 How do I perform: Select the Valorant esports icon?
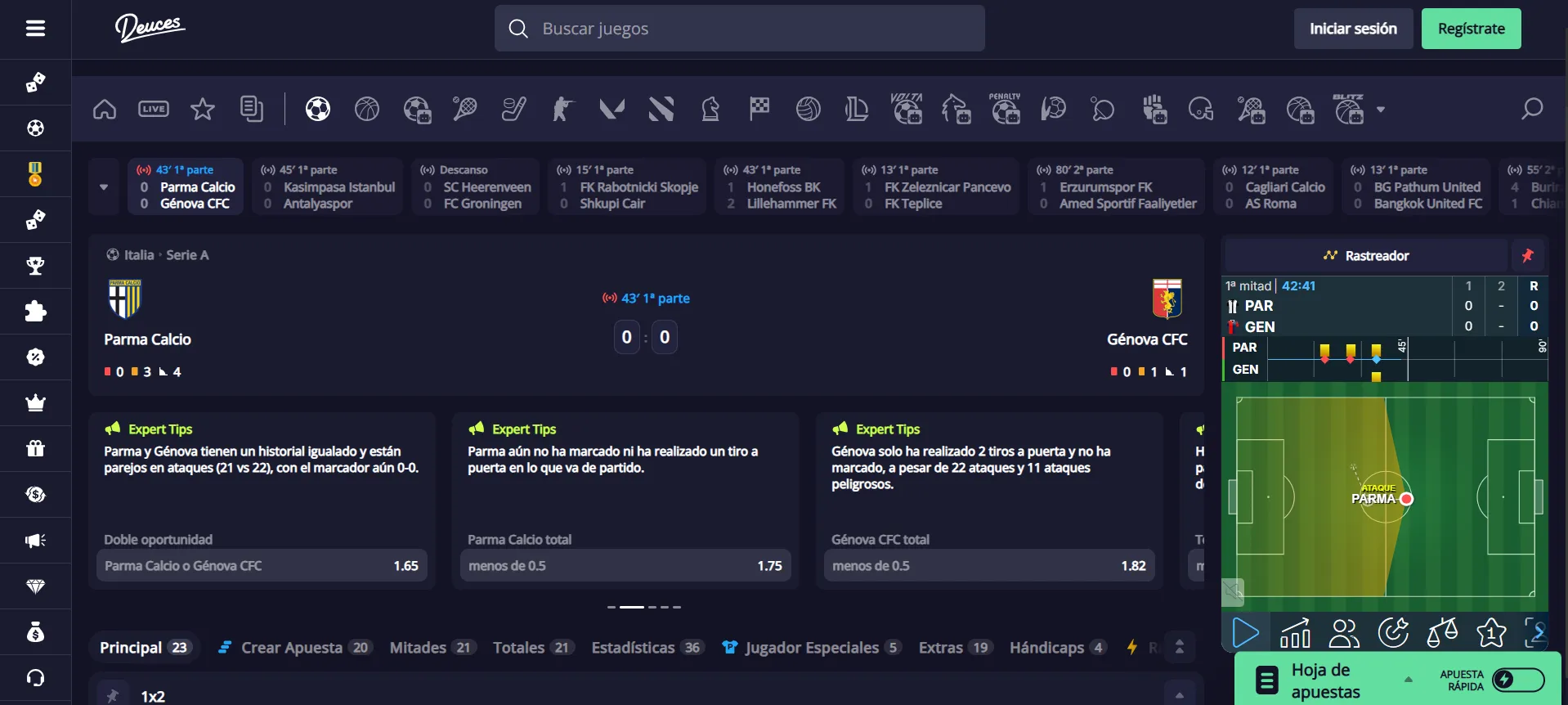[x=612, y=109]
